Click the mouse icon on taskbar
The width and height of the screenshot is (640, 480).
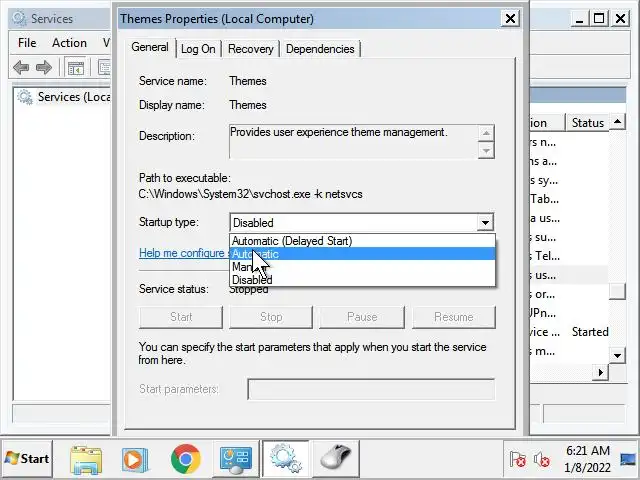click(336, 459)
